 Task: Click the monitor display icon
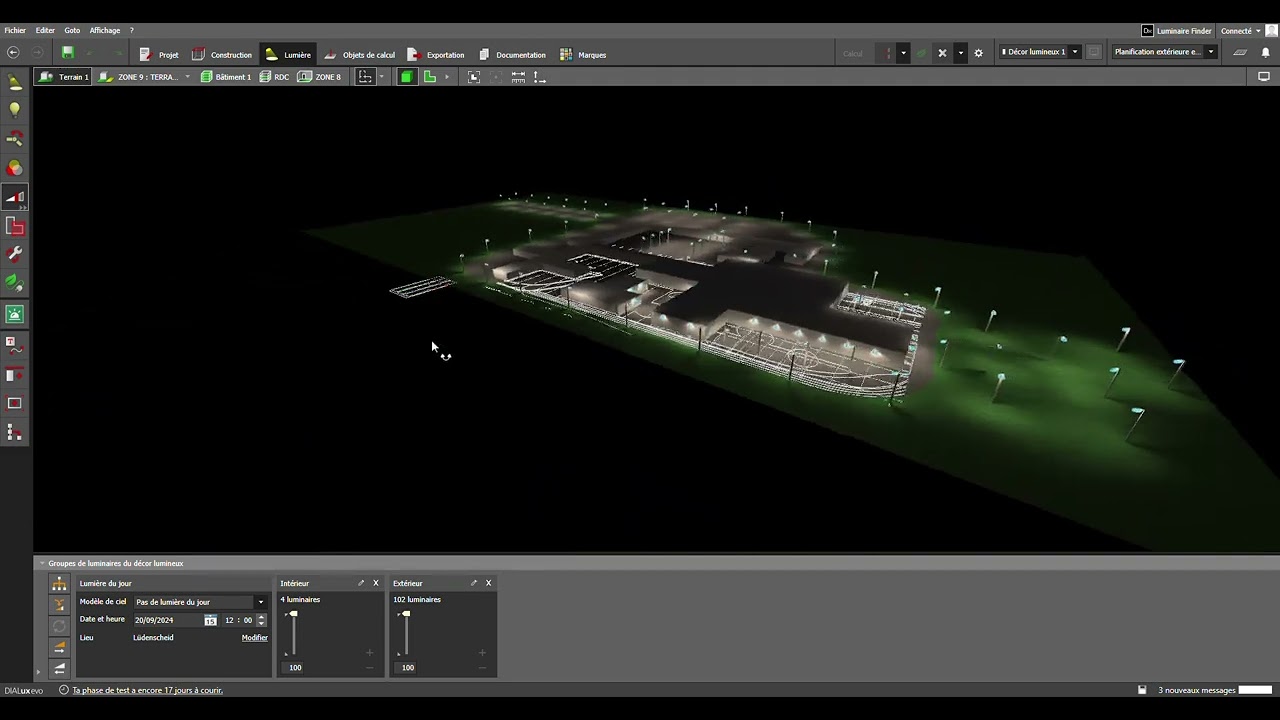click(x=1264, y=77)
